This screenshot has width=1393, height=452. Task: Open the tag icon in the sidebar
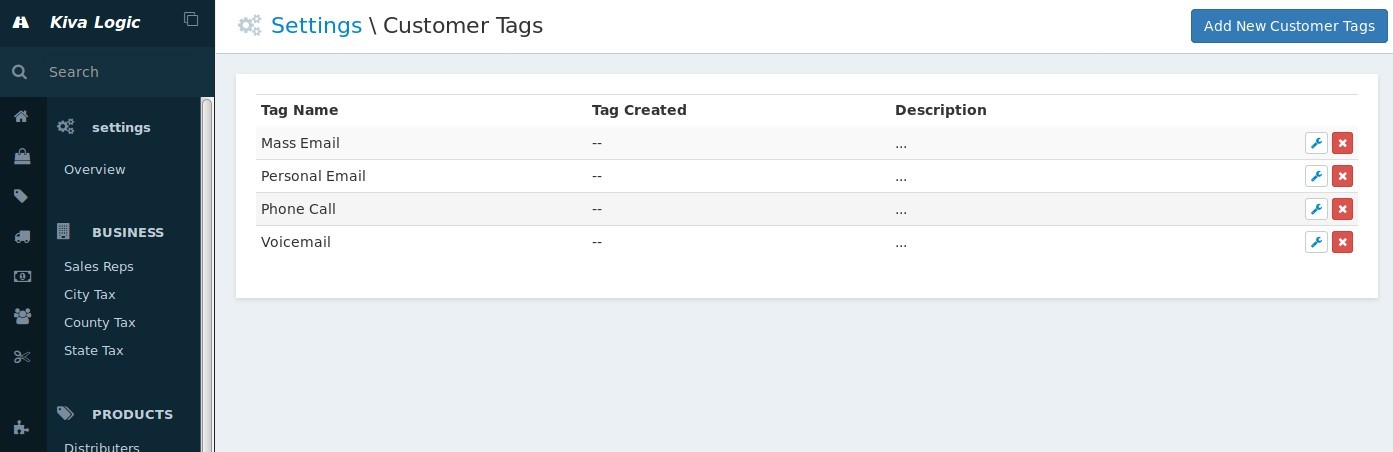coord(20,196)
